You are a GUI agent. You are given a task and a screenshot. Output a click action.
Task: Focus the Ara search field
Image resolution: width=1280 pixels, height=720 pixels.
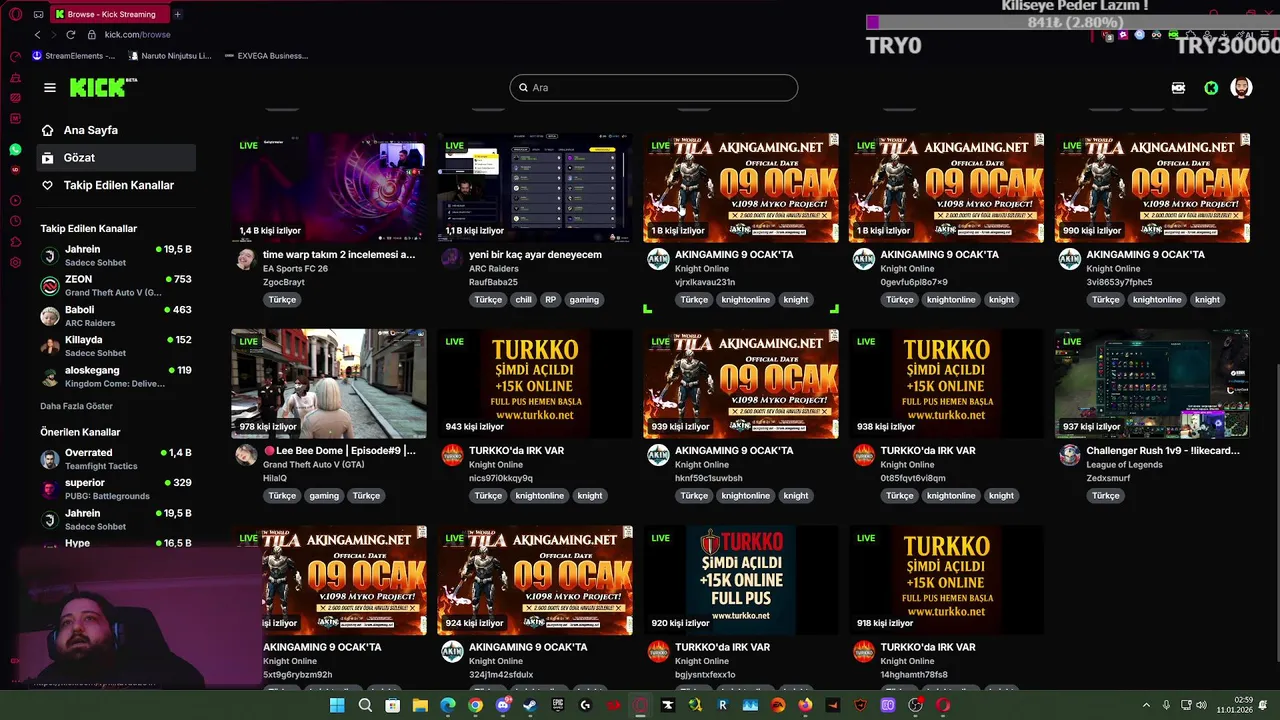click(x=654, y=87)
